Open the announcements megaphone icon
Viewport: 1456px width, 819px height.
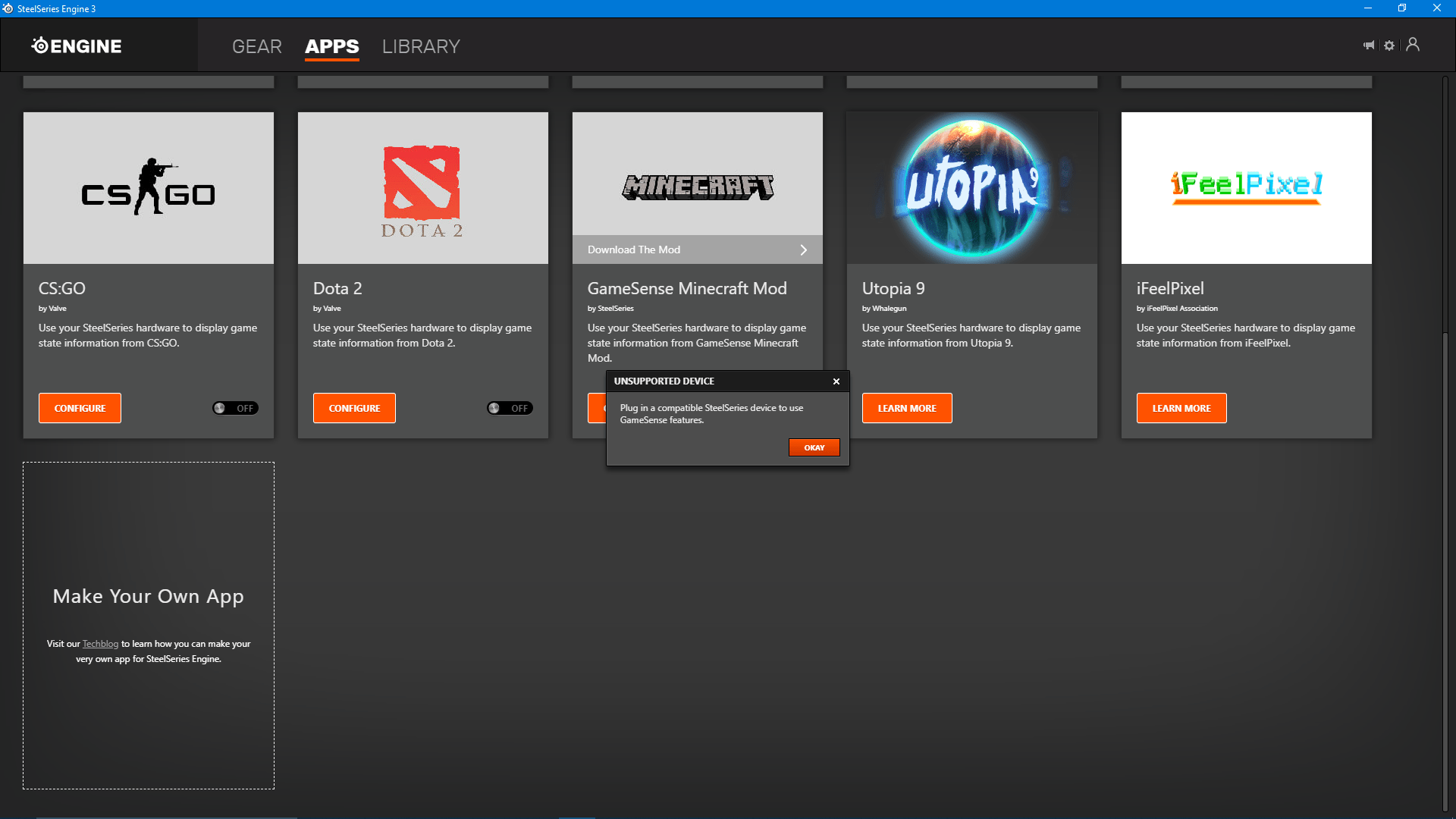1369,45
